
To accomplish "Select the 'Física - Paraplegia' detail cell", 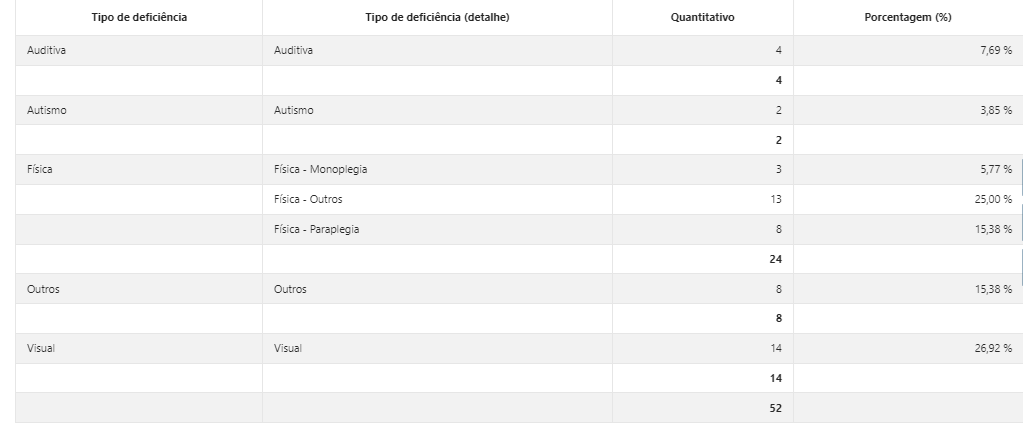I will pyautogui.click(x=437, y=230).
